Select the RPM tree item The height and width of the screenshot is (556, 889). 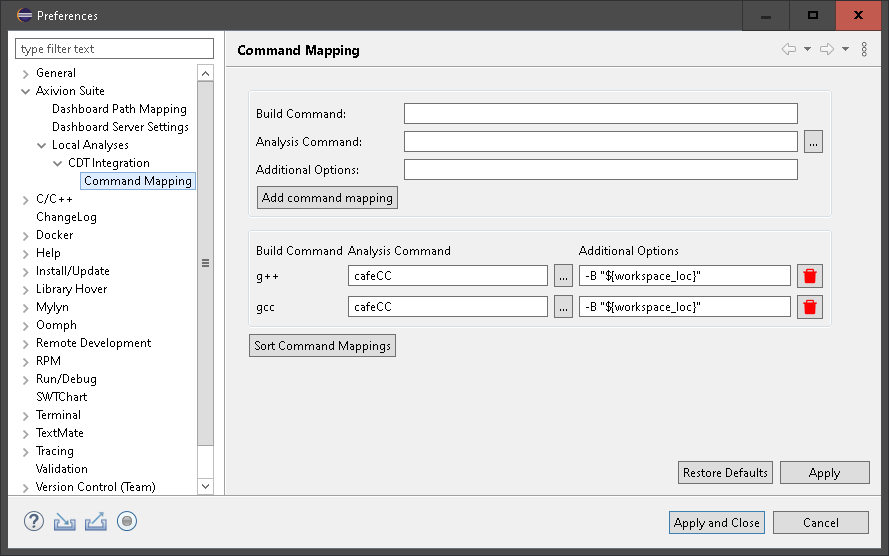(48, 361)
